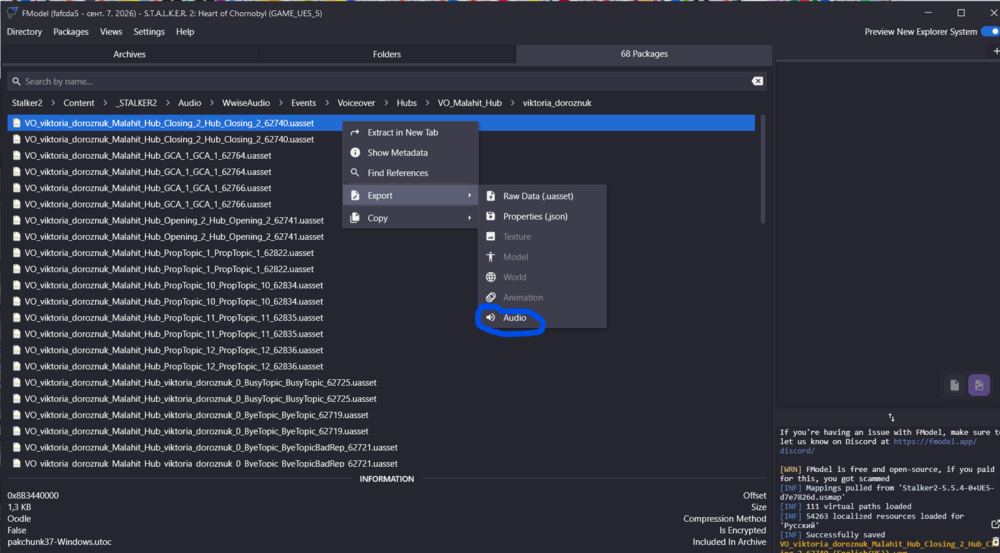Viewport: 1000px width, 553px height.
Task: Click the swap arrows icon above the log
Action: click(891, 417)
